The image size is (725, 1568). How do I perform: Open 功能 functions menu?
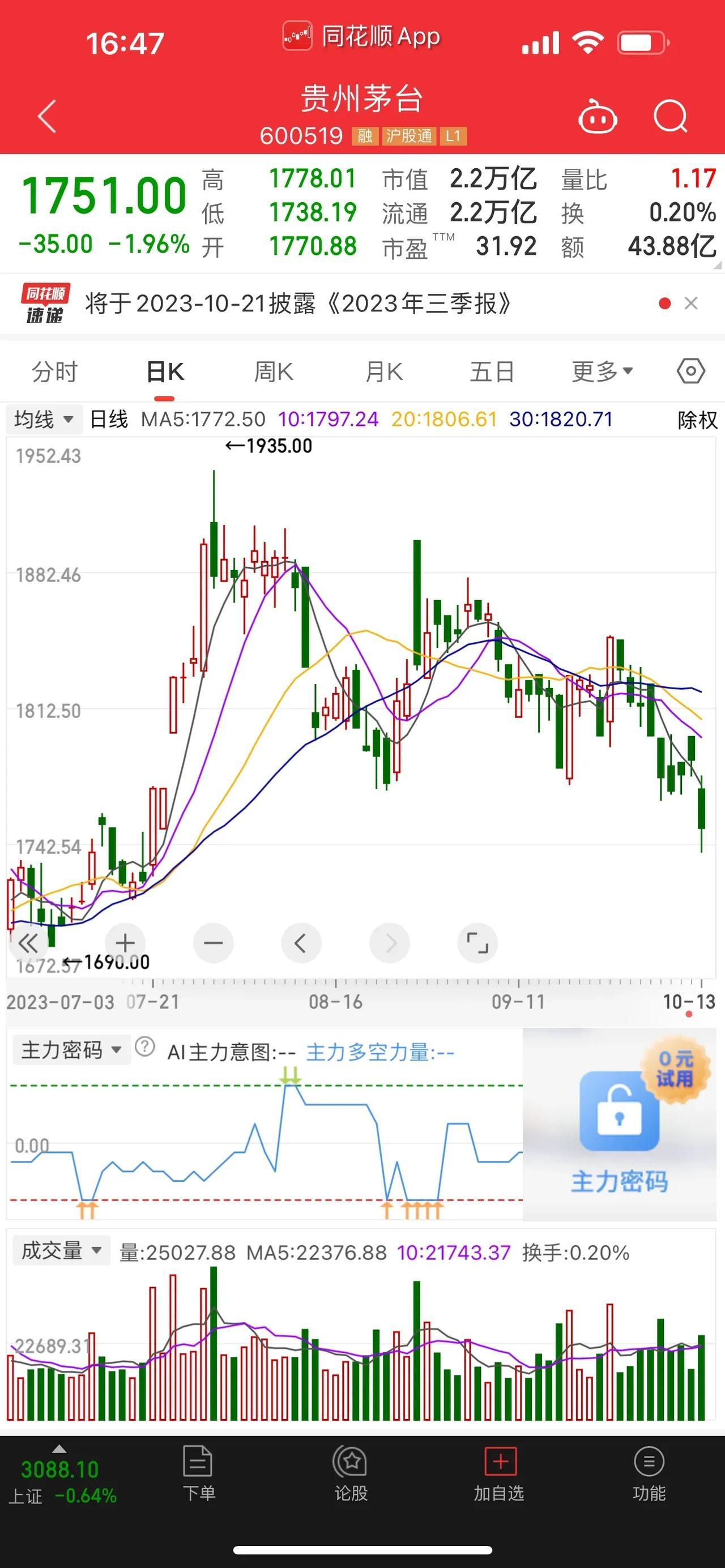[649, 1473]
